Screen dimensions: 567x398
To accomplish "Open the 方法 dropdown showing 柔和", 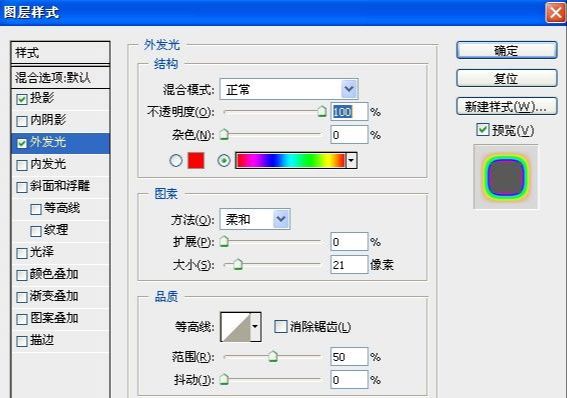I will point(255,219).
